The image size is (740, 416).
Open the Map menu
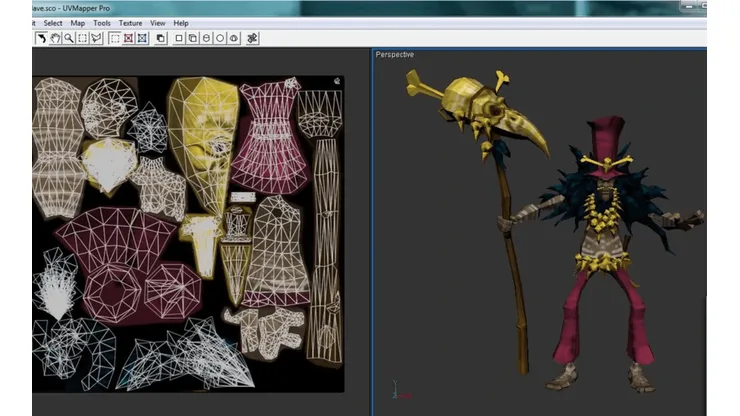click(78, 23)
